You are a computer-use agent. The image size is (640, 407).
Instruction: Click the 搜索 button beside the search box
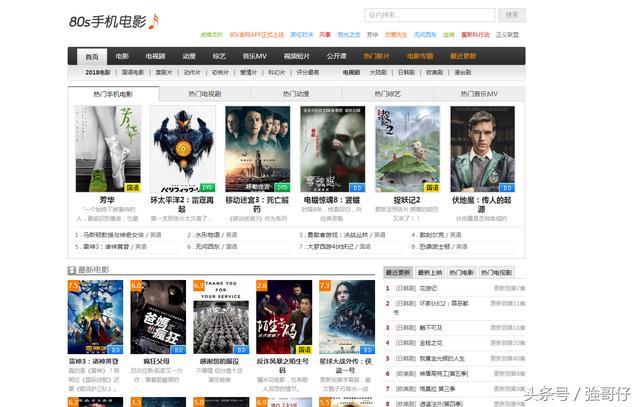[x=512, y=15]
